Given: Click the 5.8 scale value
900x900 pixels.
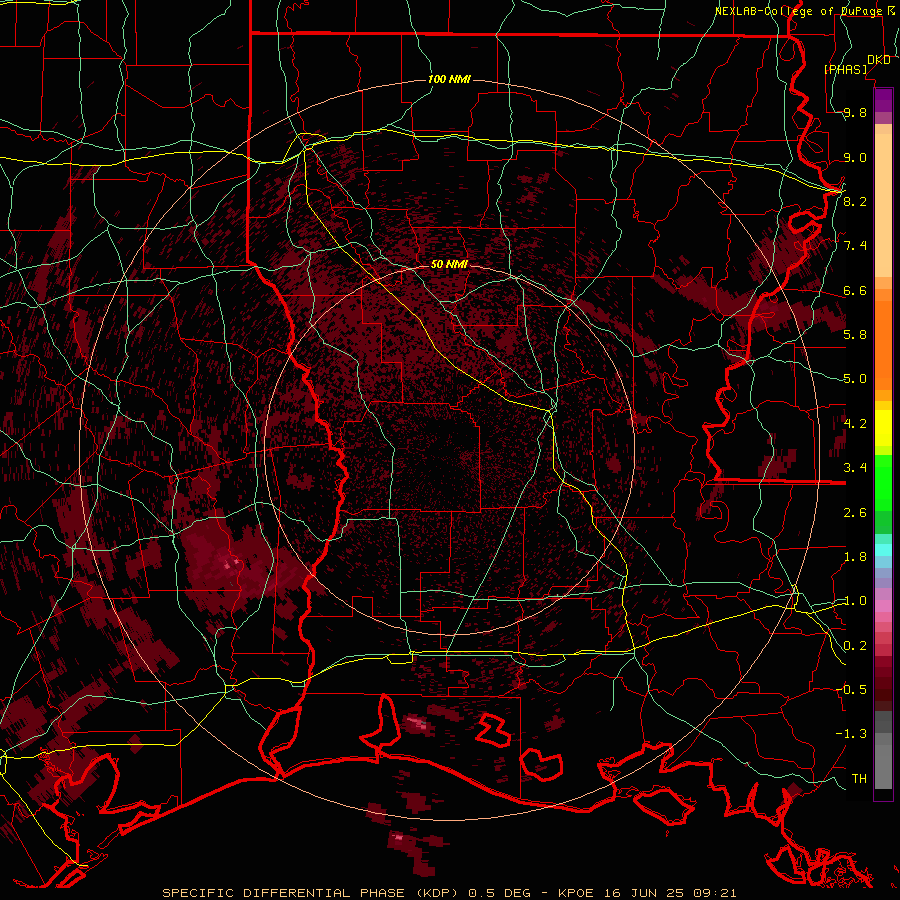Looking at the screenshot, I should [855, 334].
